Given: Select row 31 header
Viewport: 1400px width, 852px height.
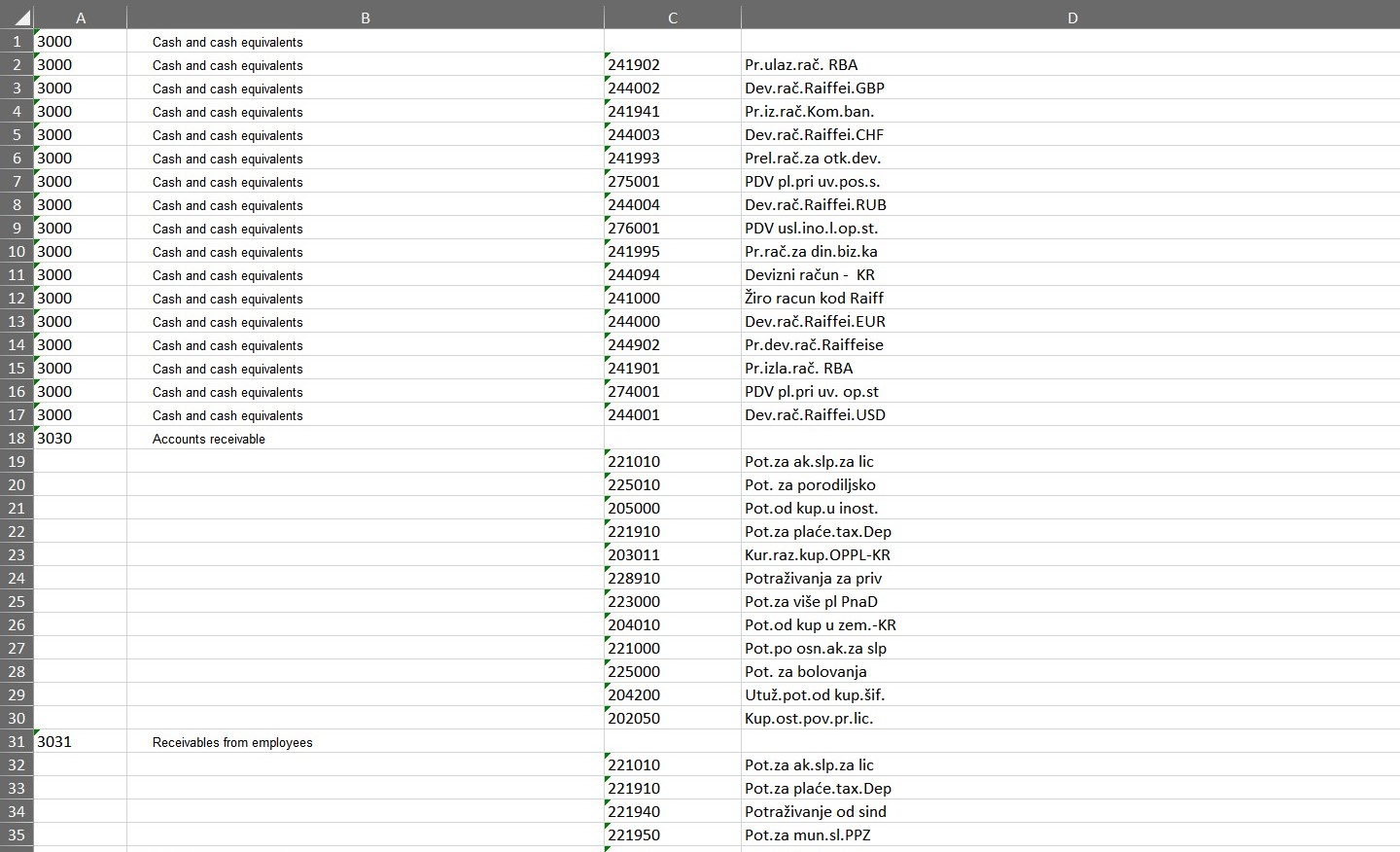Looking at the screenshot, I should point(17,741).
